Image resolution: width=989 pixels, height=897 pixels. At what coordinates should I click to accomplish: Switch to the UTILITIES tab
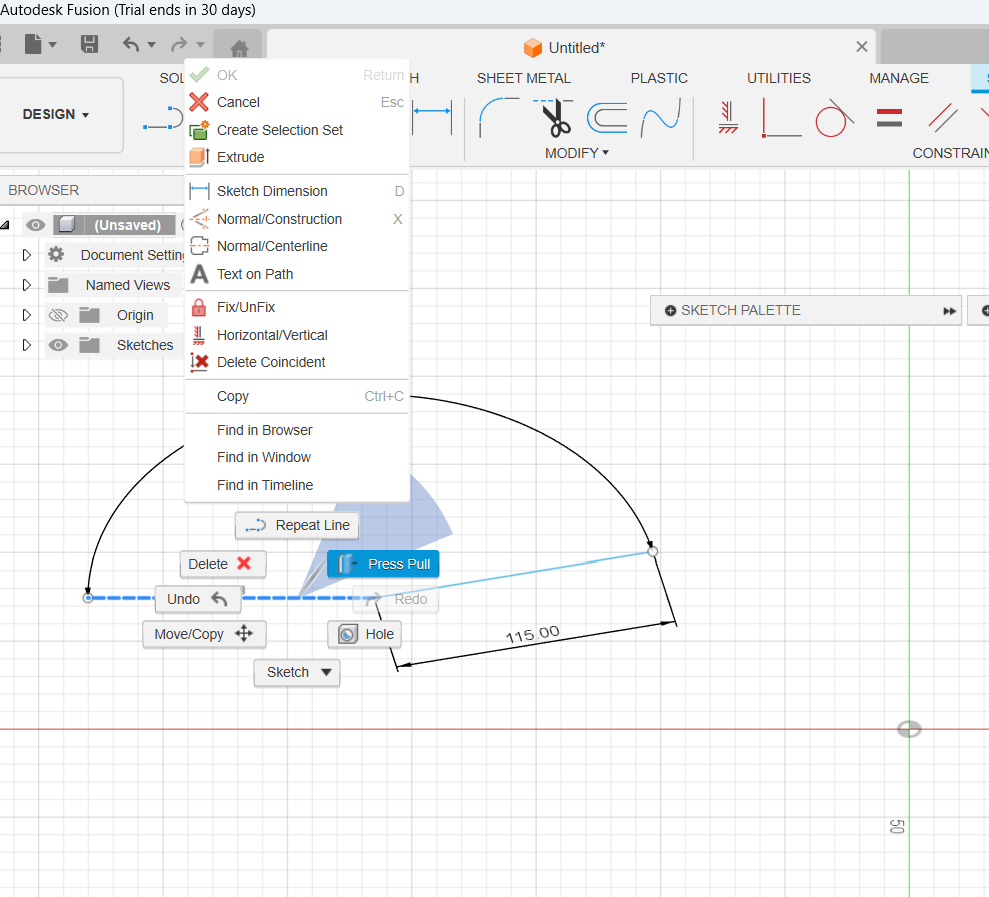click(x=779, y=78)
